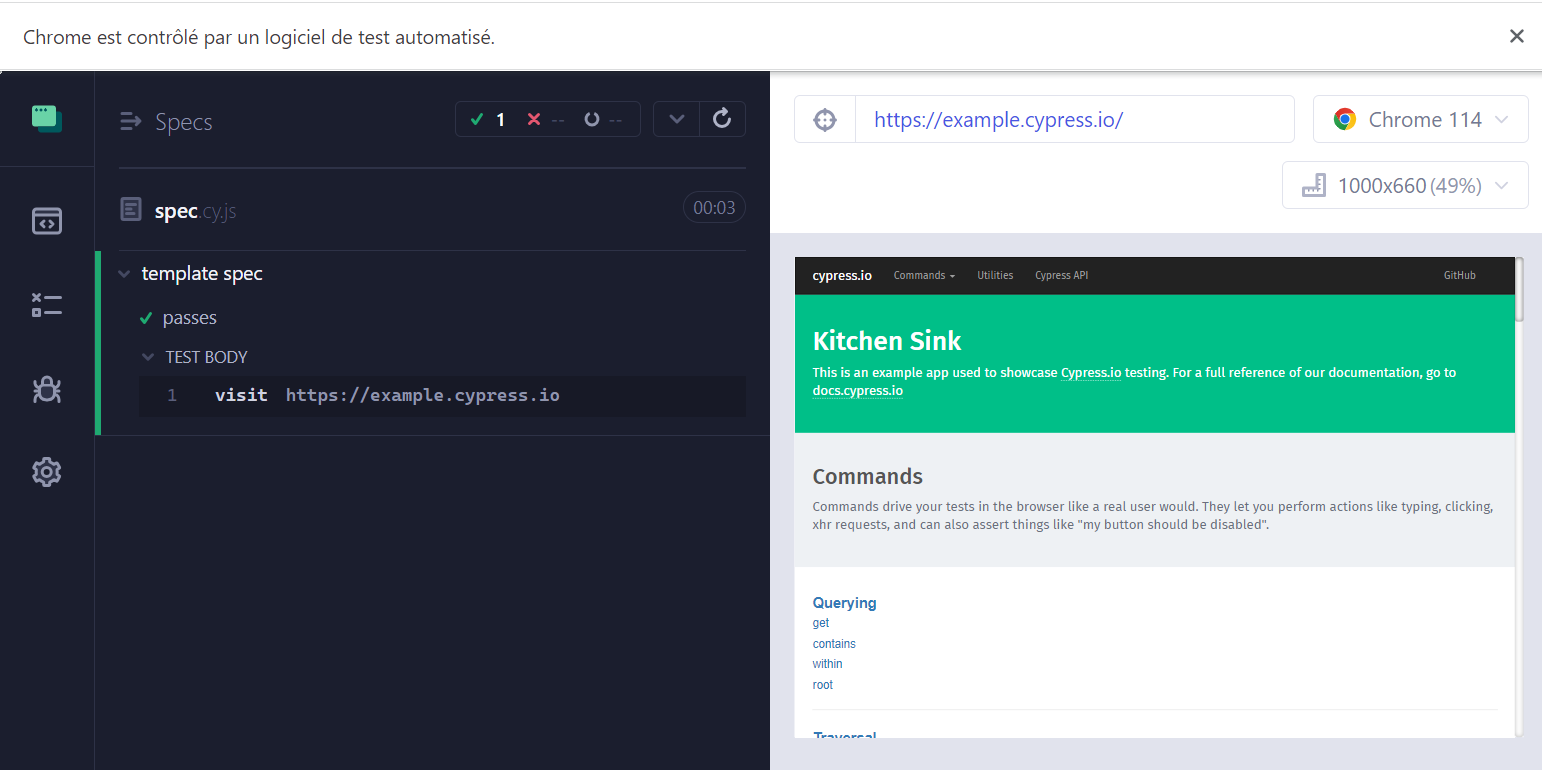
Task: Click the root command link
Action: coord(822,685)
